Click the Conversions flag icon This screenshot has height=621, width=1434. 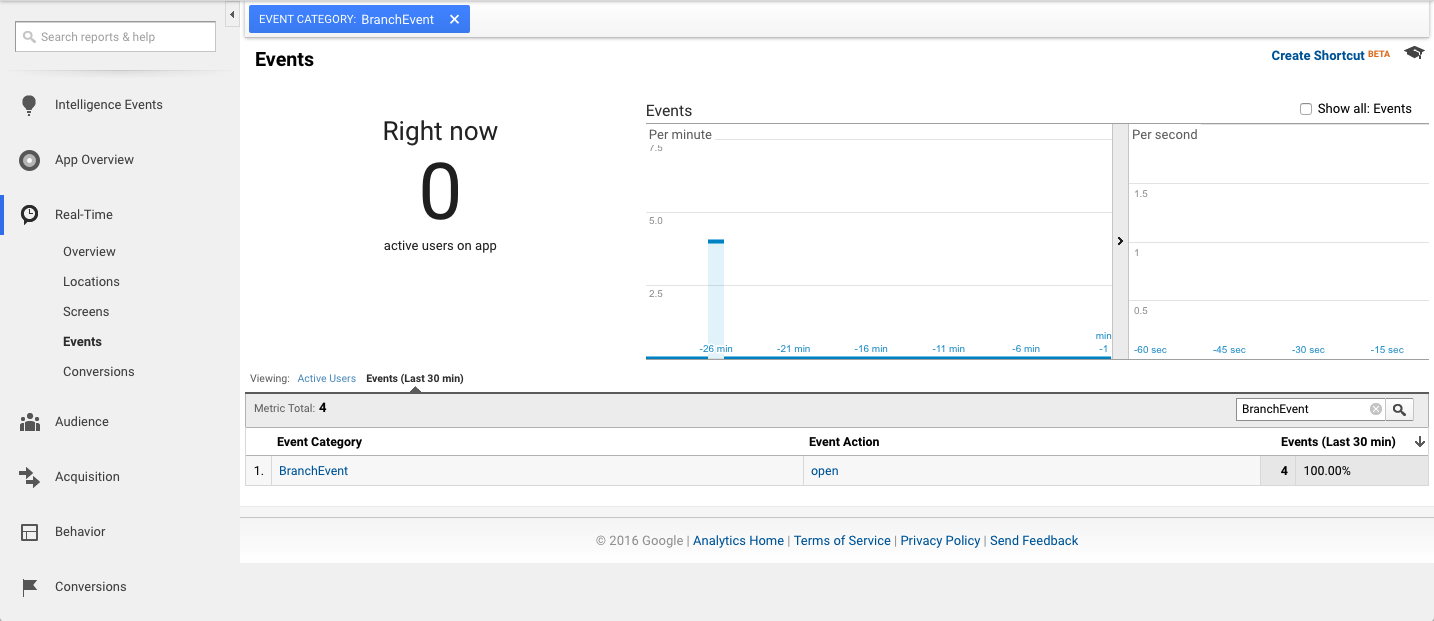(29, 587)
